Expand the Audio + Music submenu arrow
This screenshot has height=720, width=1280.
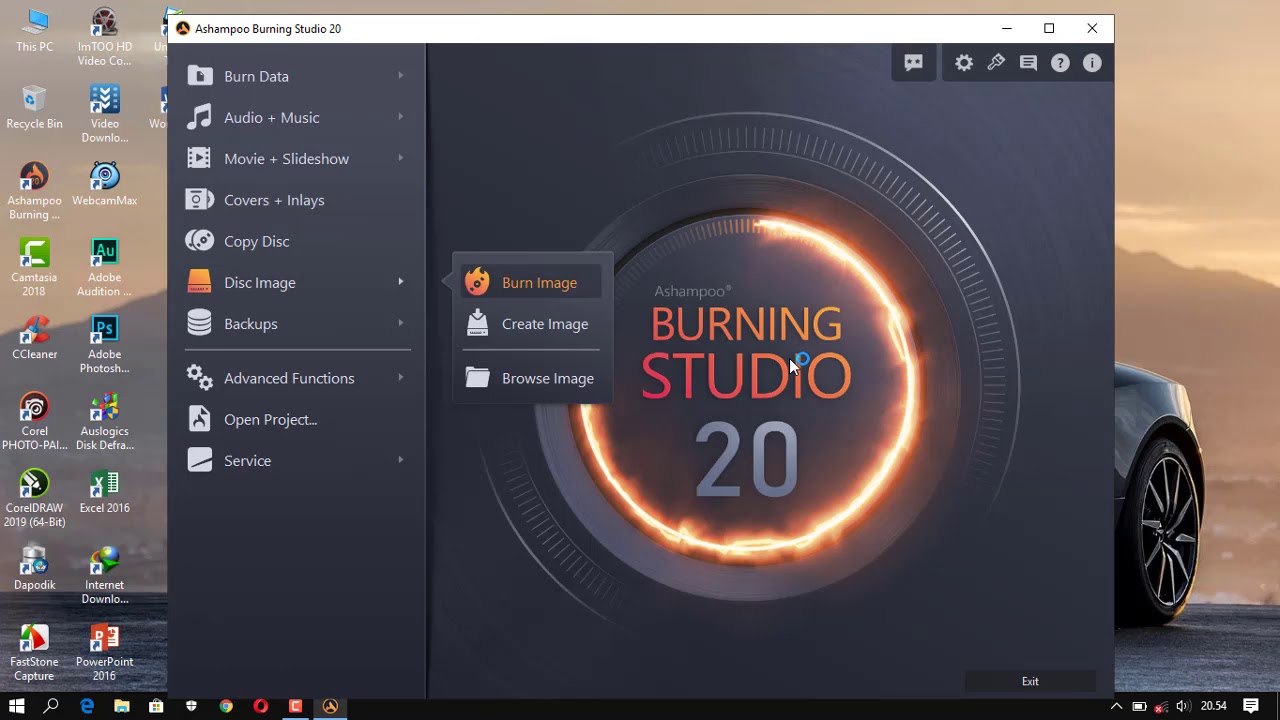(400, 117)
